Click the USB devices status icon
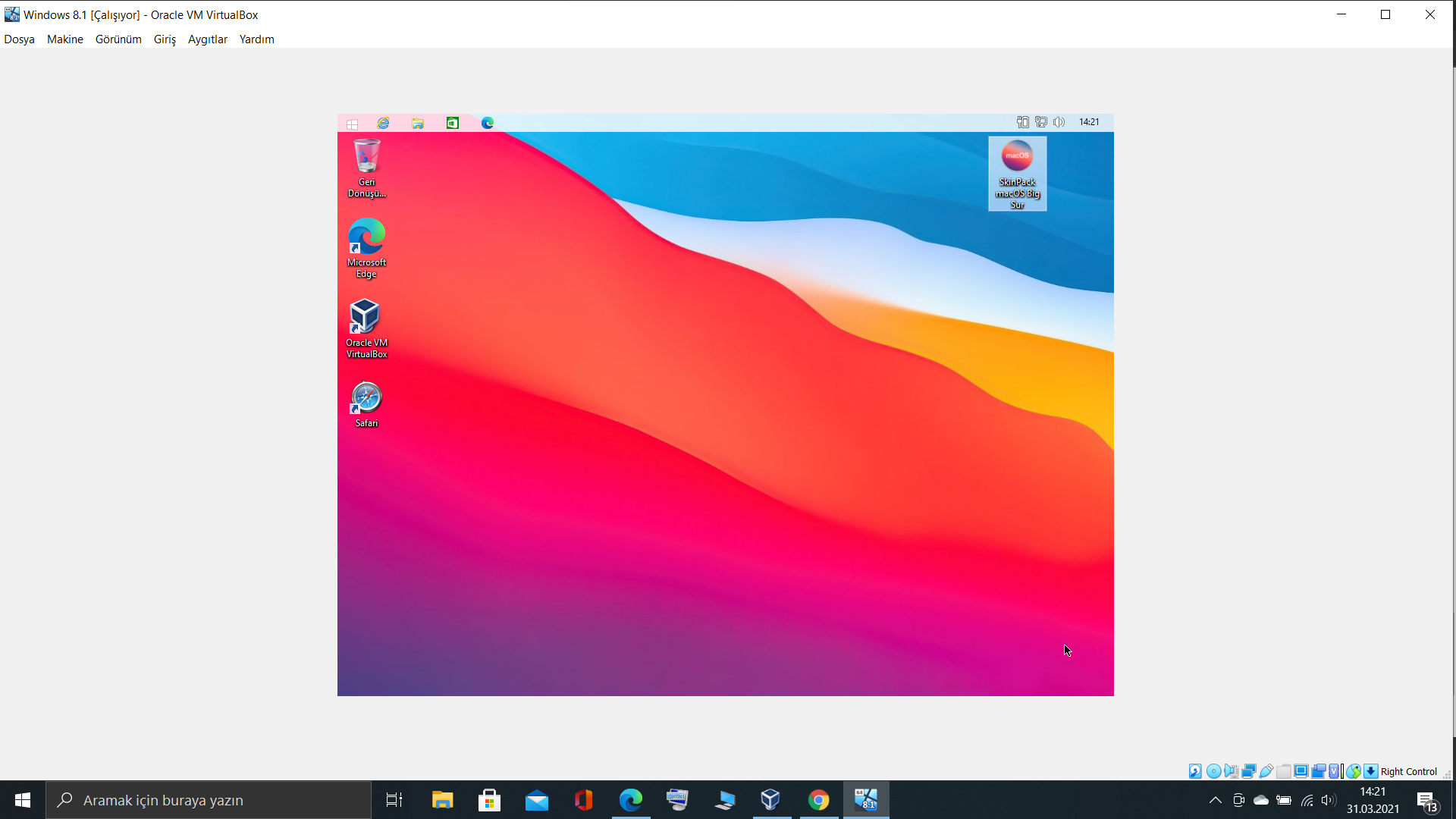The height and width of the screenshot is (819, 1456). (1266, 771)
